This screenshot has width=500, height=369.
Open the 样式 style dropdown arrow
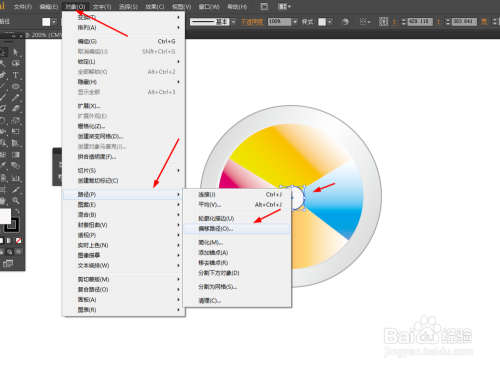pyautogui.click(x=330, y=22)
